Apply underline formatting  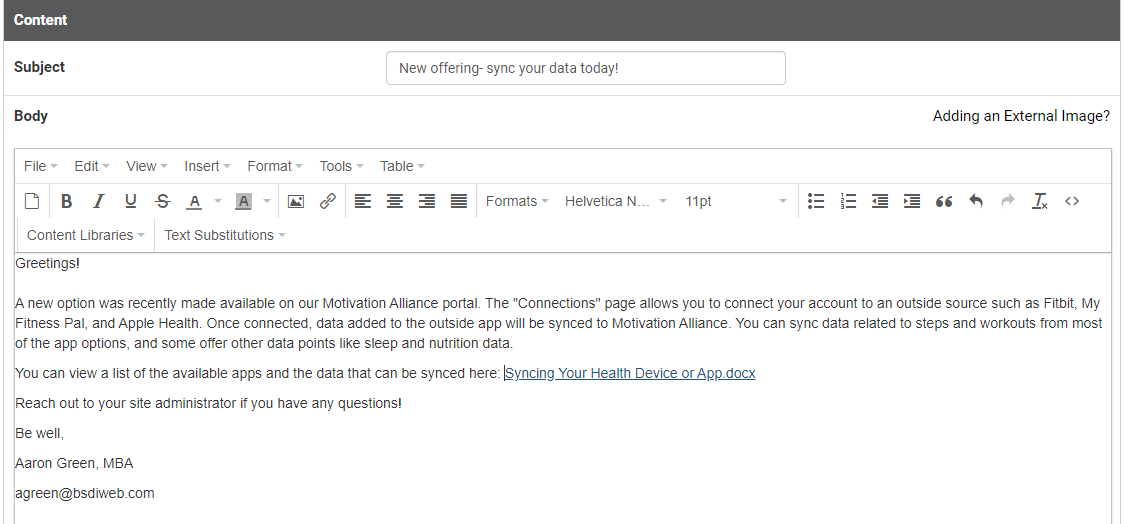pyautogui.click(x=130, y=201)
